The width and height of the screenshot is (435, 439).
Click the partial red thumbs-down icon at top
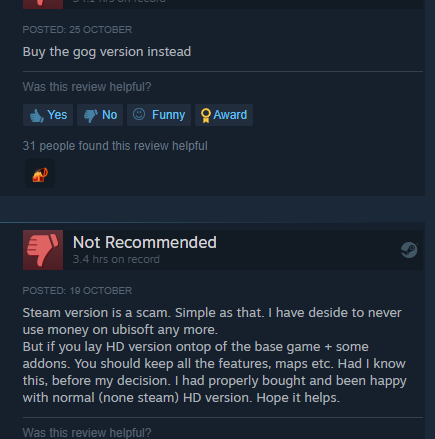click(43, 4)
